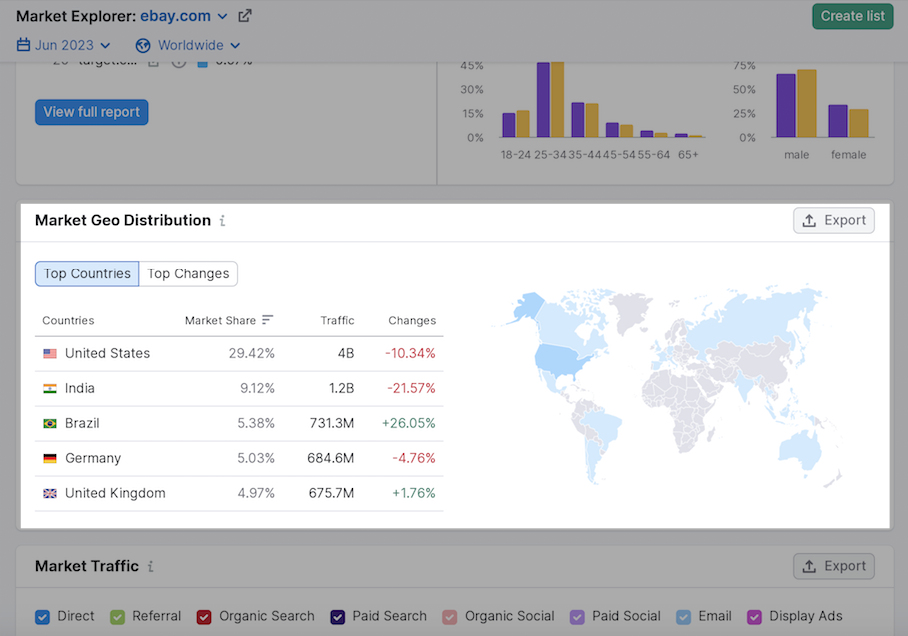Switch to the Top Countries tab
This screenshot has height=636, width=908.
tap(87, 273)
